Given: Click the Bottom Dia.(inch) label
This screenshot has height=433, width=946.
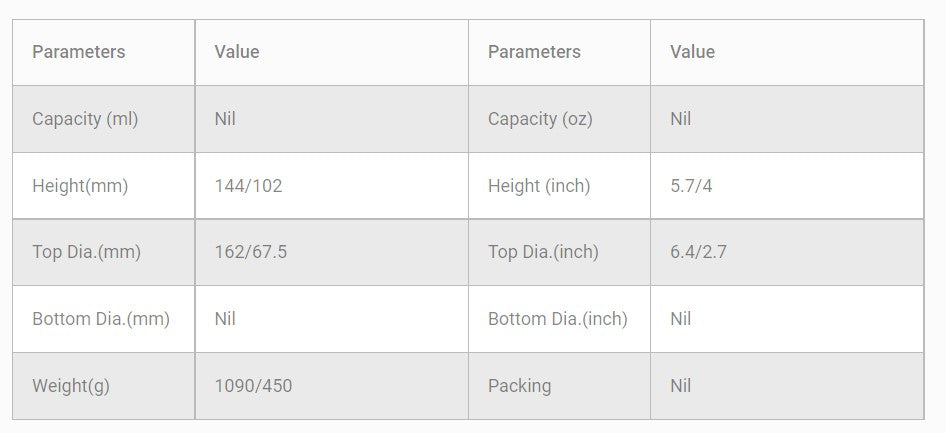Looking at the screenshot, I should pos(558,319).
